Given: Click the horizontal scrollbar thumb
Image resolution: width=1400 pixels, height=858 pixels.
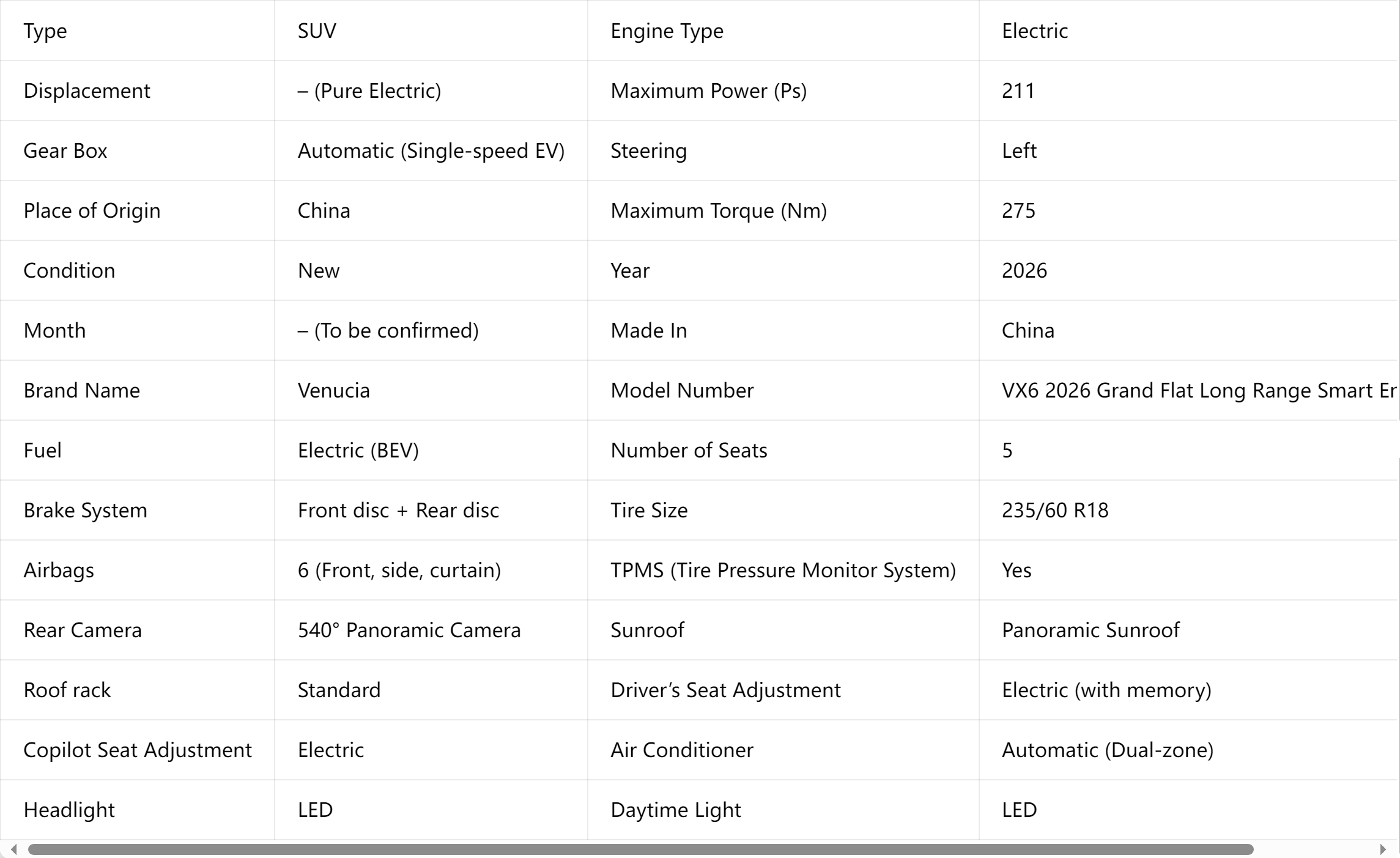Looking at the screenshot, I should (640, 849).
